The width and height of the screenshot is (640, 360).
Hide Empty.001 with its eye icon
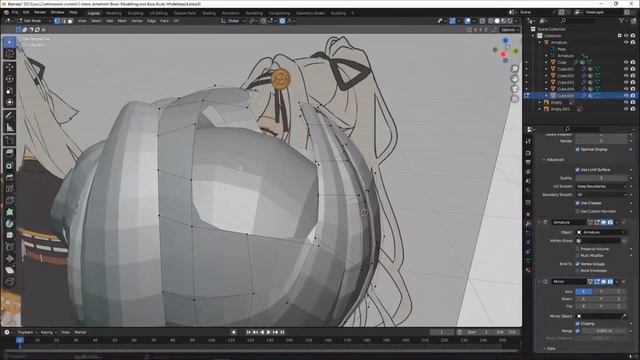(x=626, y=109)
